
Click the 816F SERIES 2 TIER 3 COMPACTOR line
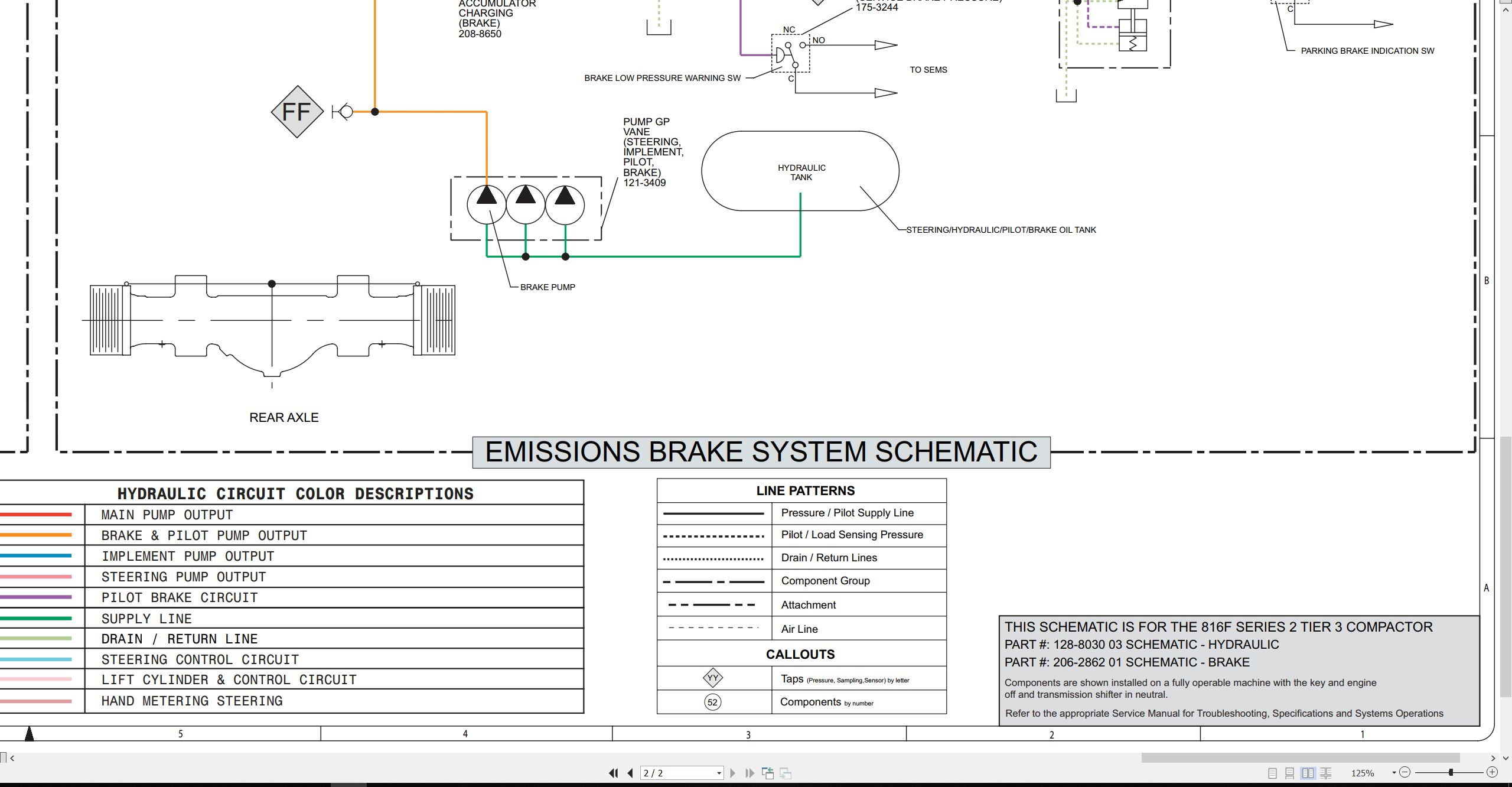[1218, 627]
